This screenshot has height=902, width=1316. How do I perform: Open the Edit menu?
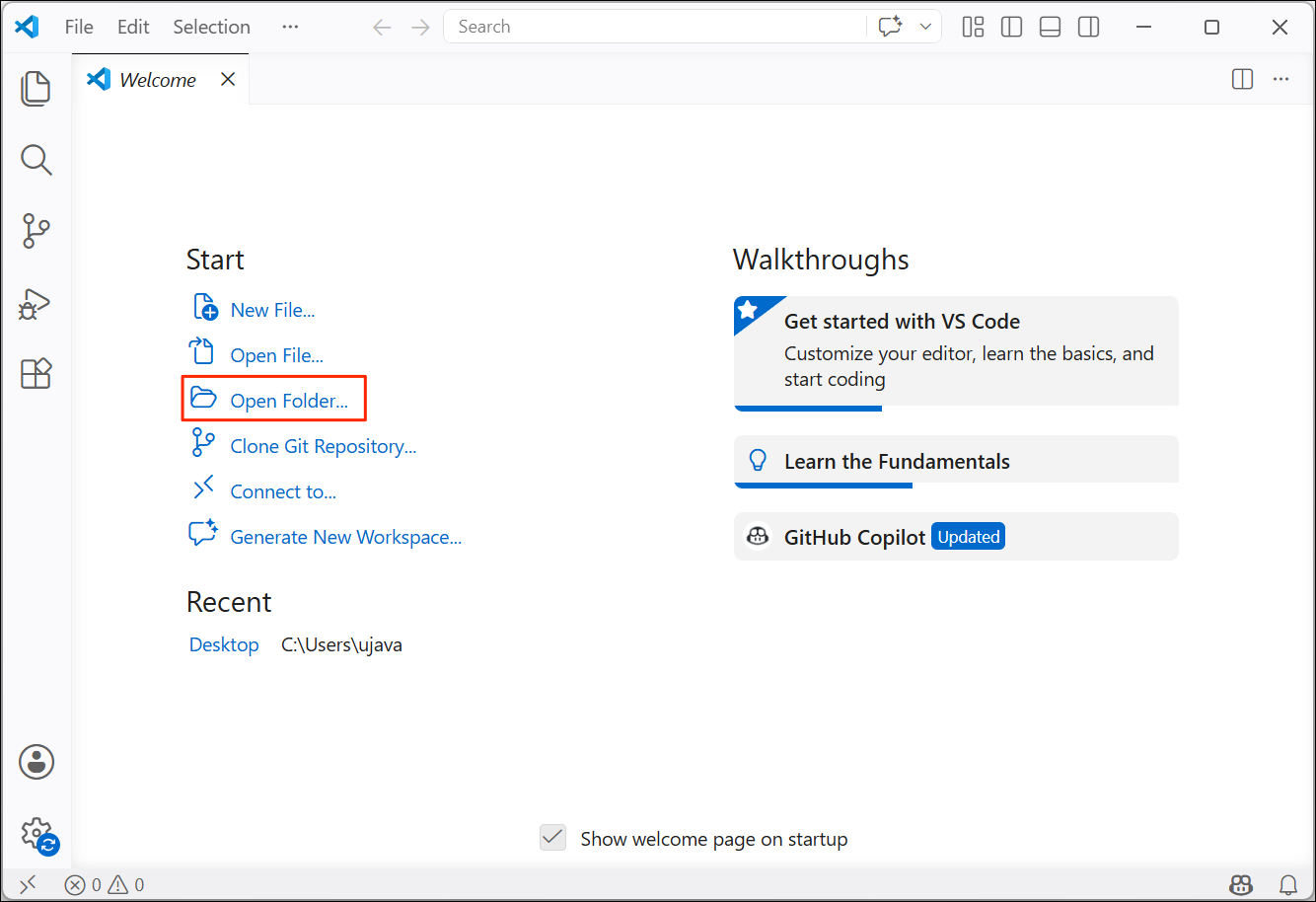coord(133,27)
